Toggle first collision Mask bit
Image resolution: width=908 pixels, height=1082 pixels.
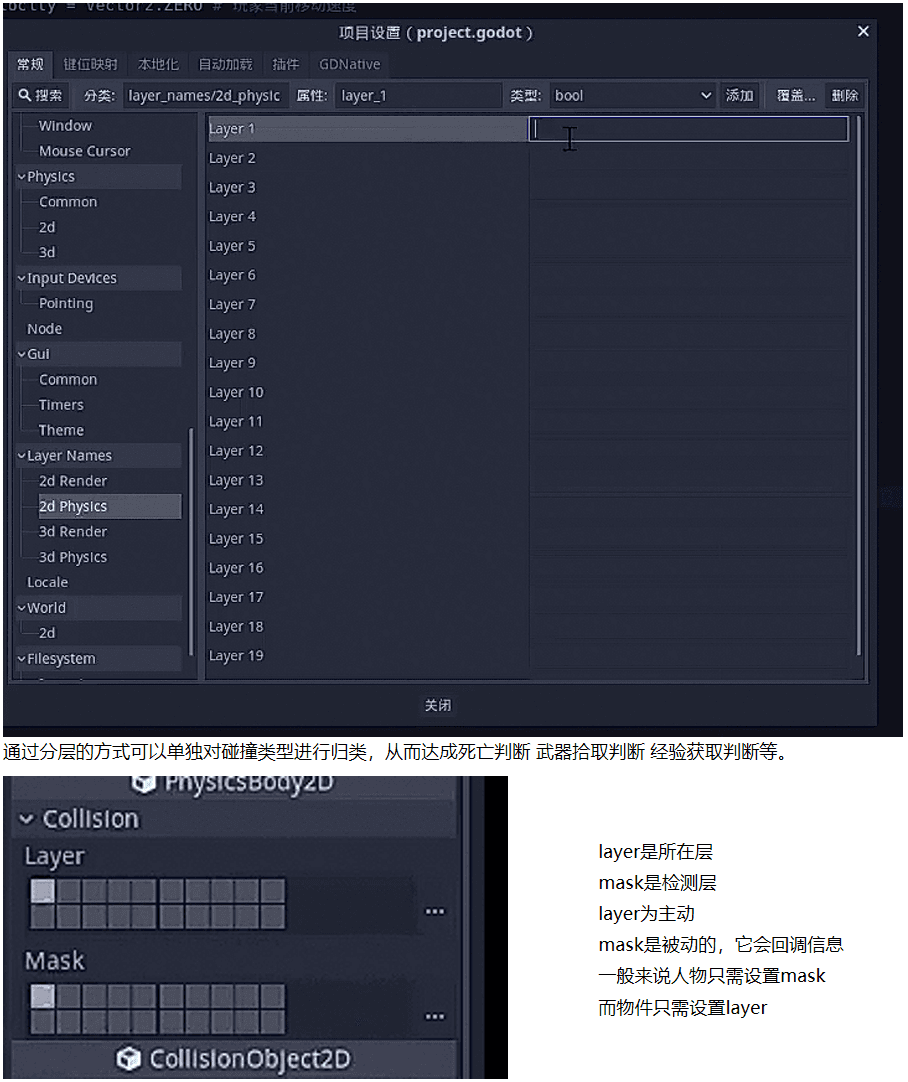click(x=42, y=996)
